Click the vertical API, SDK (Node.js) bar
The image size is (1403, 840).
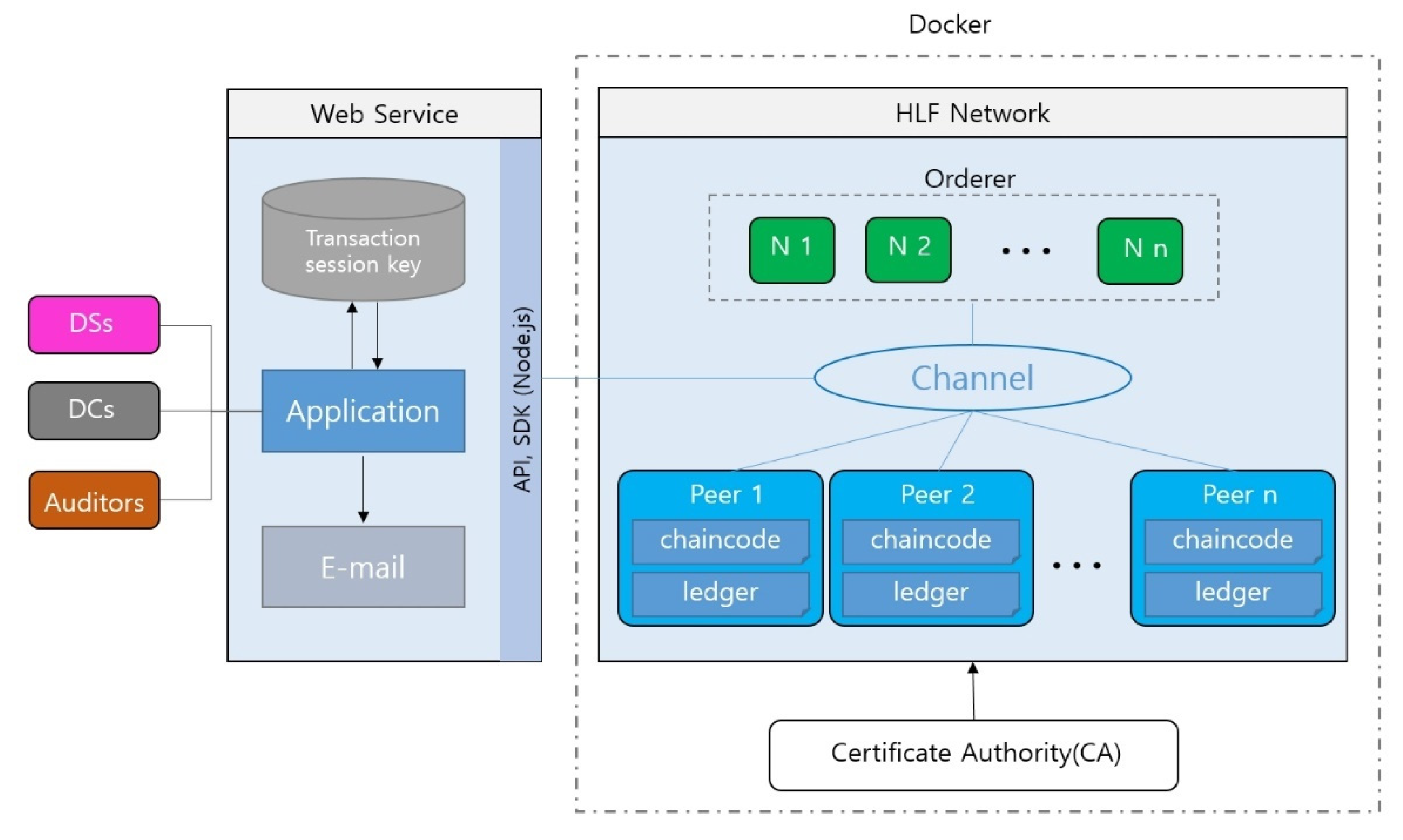[520, 400]
